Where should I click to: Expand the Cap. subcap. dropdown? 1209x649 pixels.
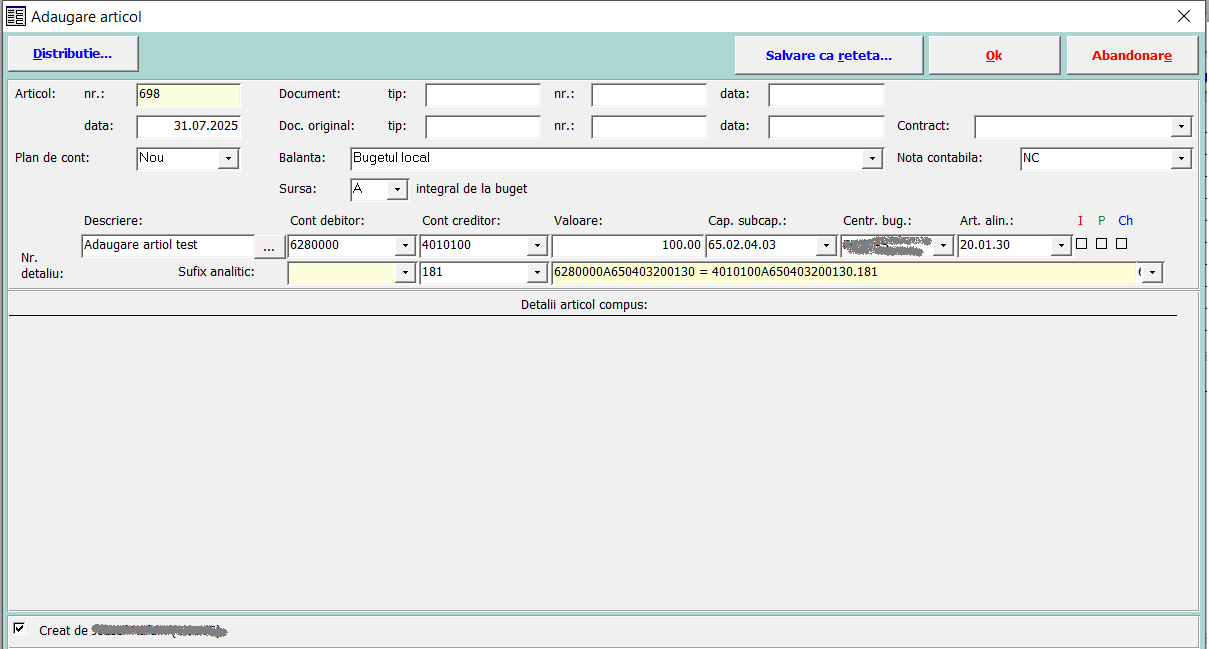click(827, 246)
